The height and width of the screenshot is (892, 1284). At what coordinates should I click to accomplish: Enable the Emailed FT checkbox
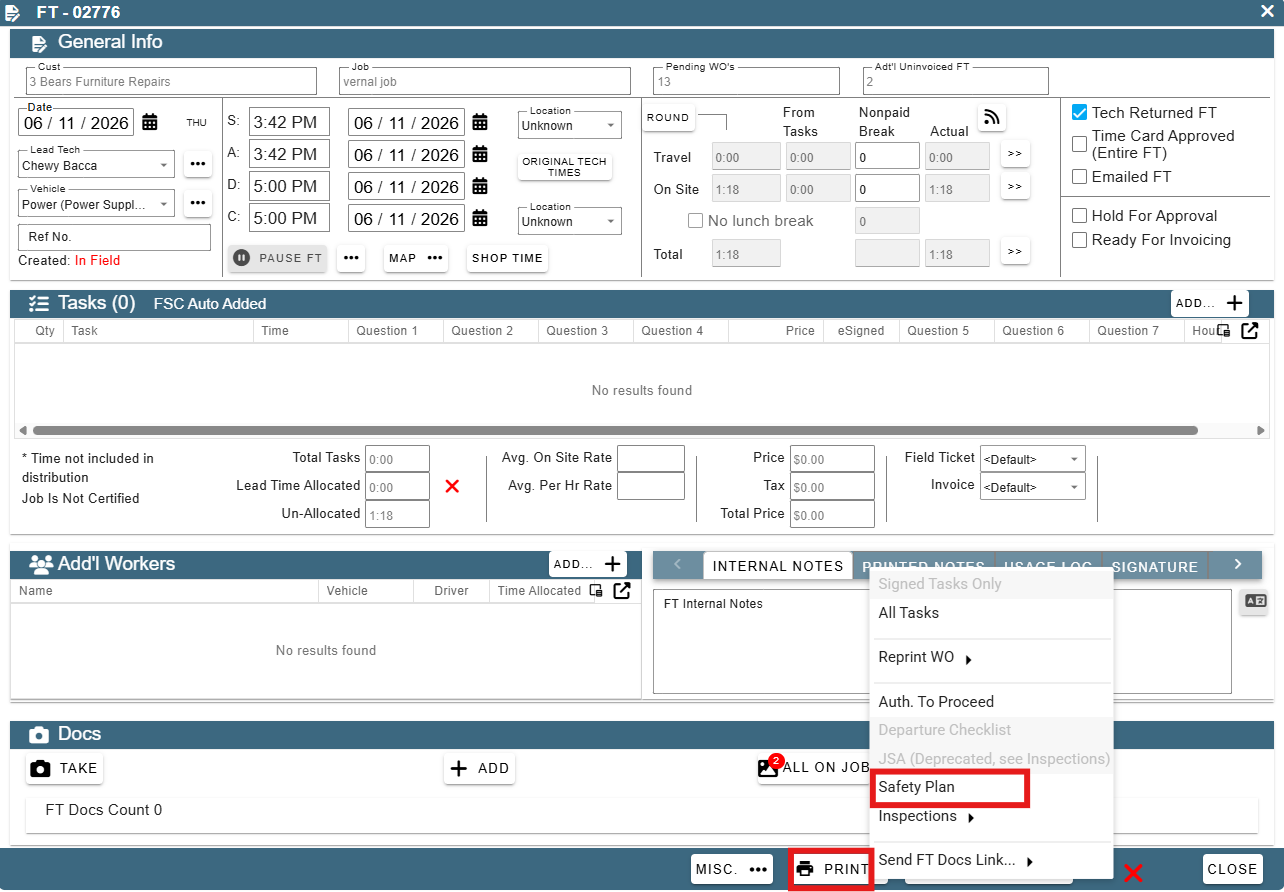(1080, 177)
